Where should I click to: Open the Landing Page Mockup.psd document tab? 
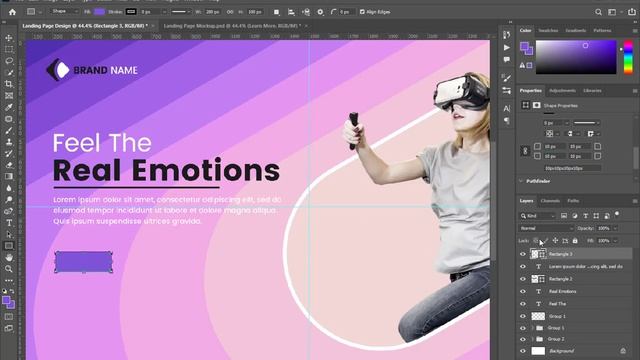[x=231, y=26]
